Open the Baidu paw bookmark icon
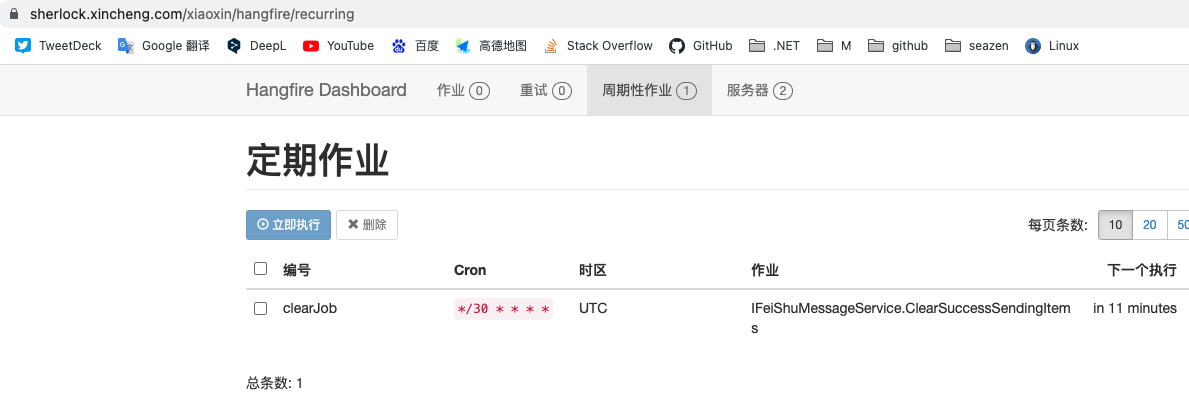Image resolution: width=1189 pixels, height=407 pixels. pyautogui.click(x=399, y=45)
